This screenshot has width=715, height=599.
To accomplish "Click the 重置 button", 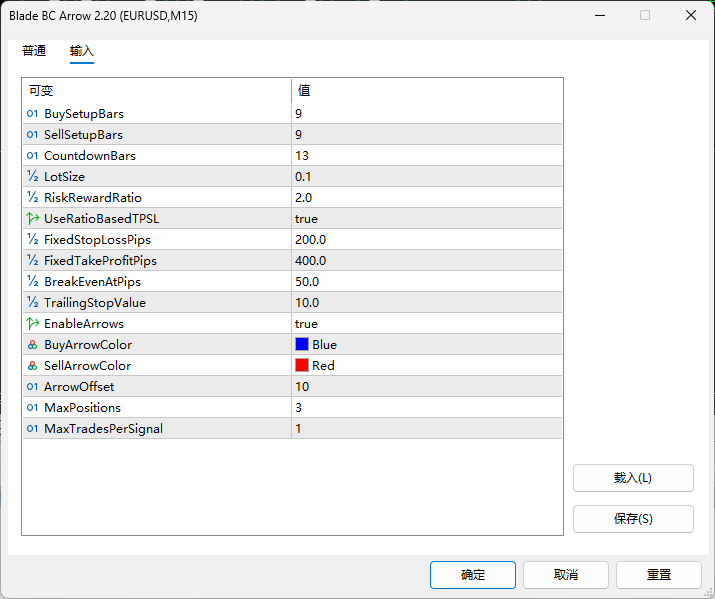I will tap(658, 575).
